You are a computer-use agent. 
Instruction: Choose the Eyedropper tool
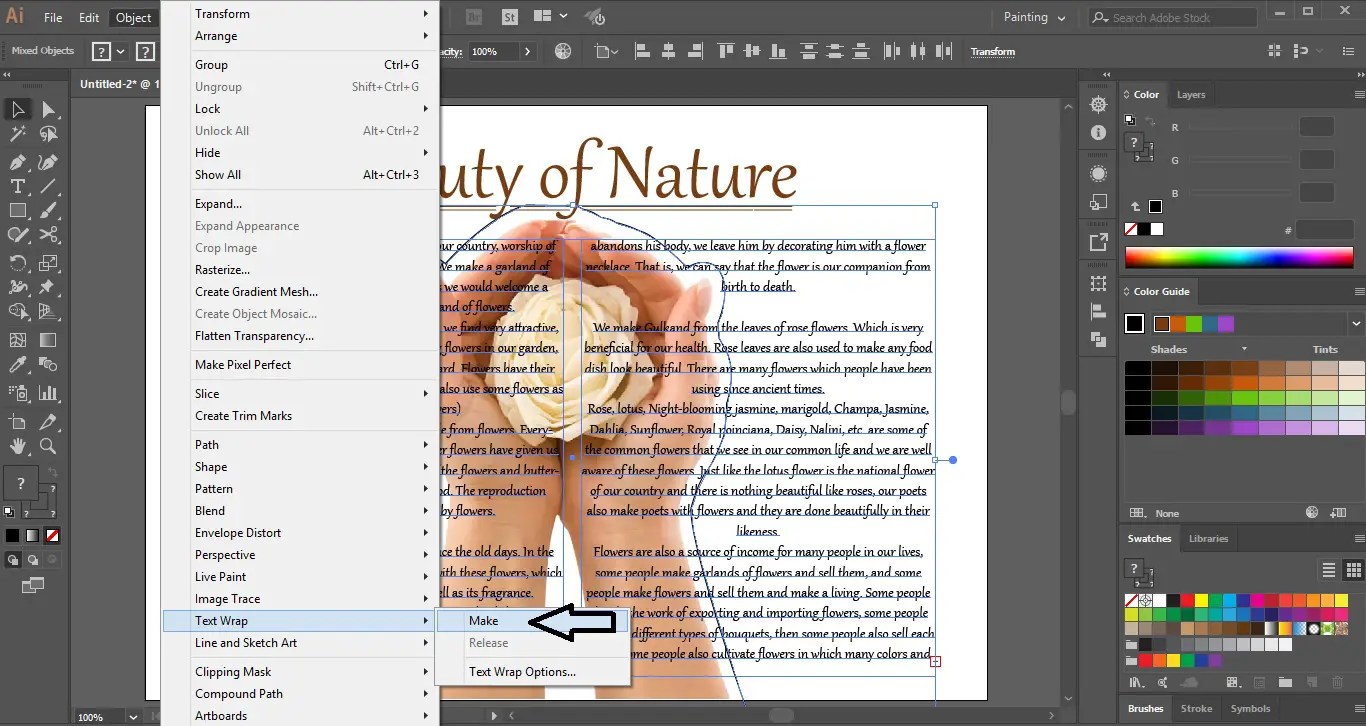[18, 366]
